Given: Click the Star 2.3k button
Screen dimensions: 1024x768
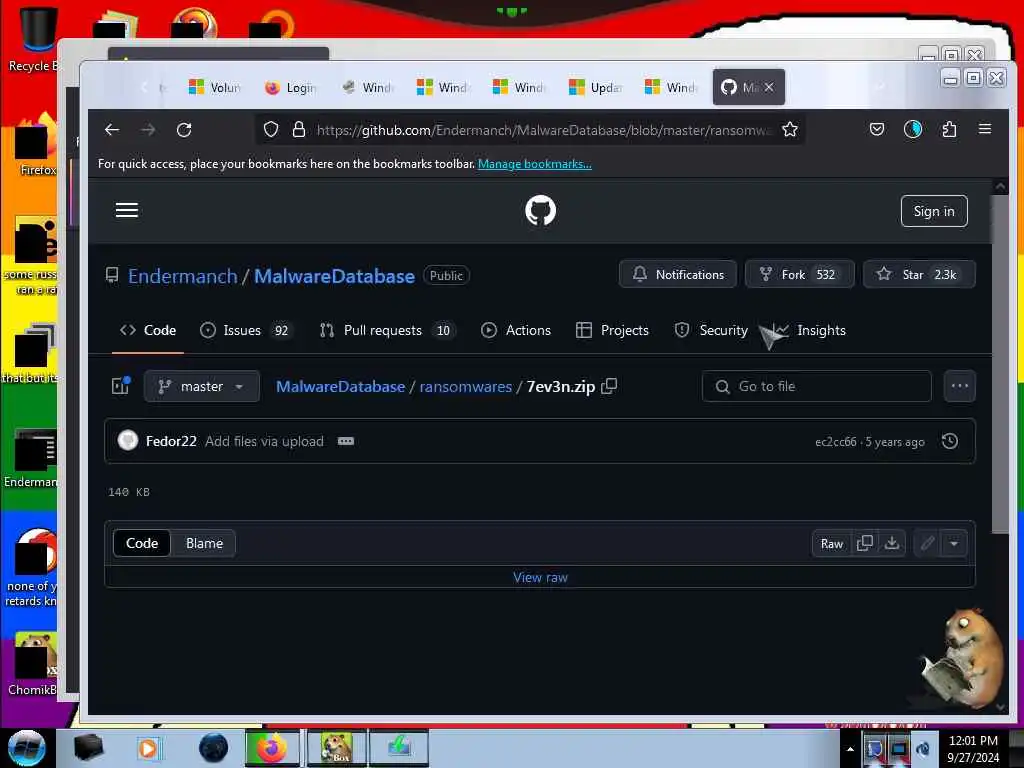Looking at the screenshot, I should pyautogui.click(x=919, y=274).
